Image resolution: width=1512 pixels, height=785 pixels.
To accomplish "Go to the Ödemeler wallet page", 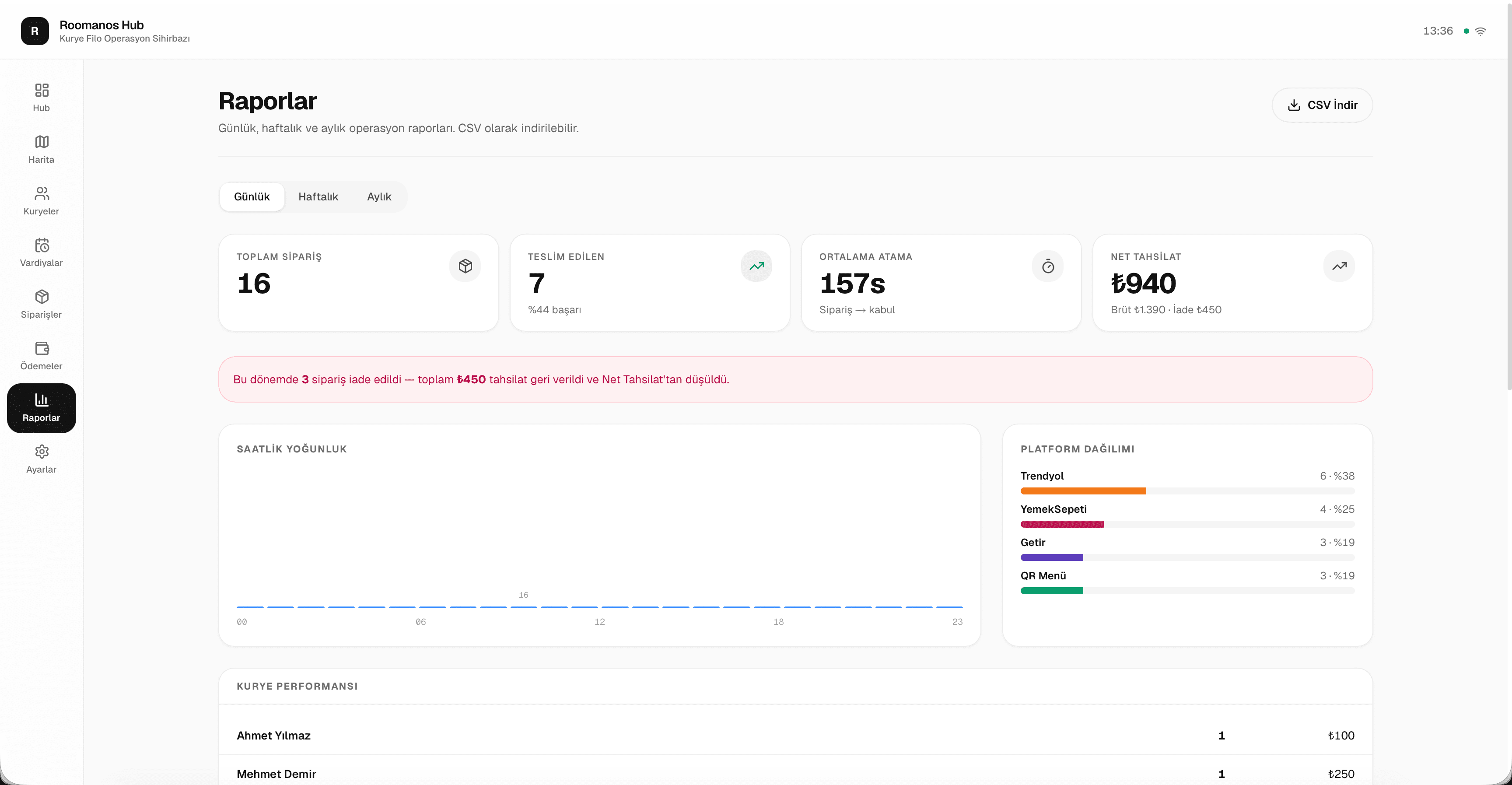I will click(x=41, y=356).
